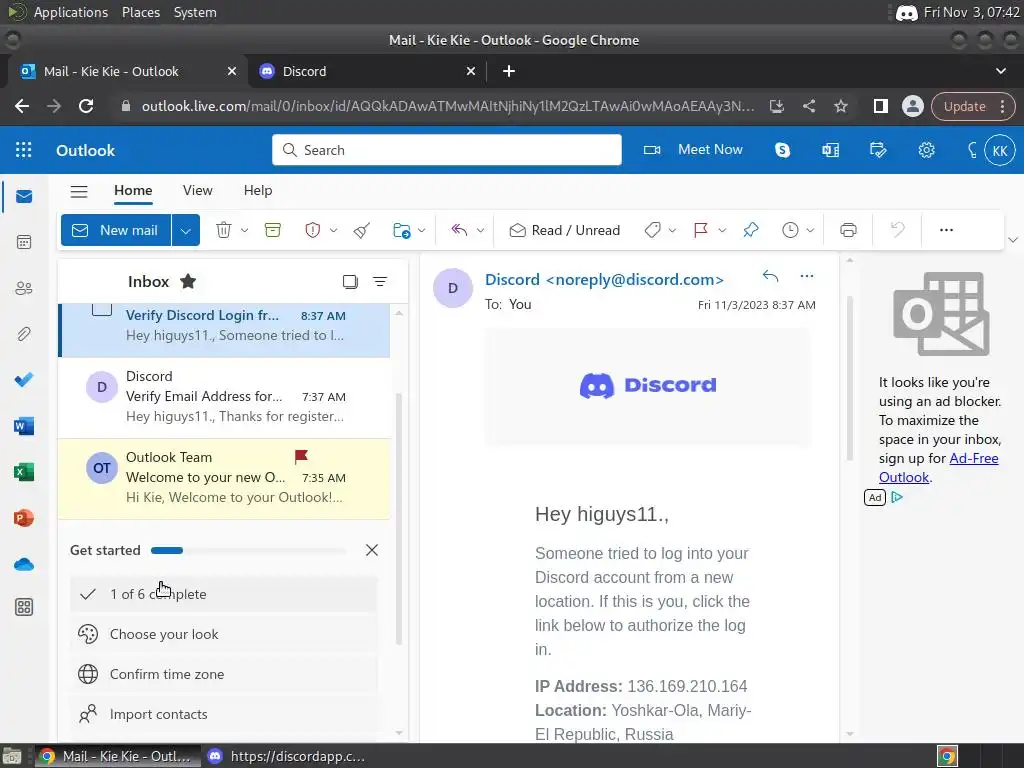Switch to the Help ribbon tab
This screenshot has width=1024, height=768.
tap(258, 191)
